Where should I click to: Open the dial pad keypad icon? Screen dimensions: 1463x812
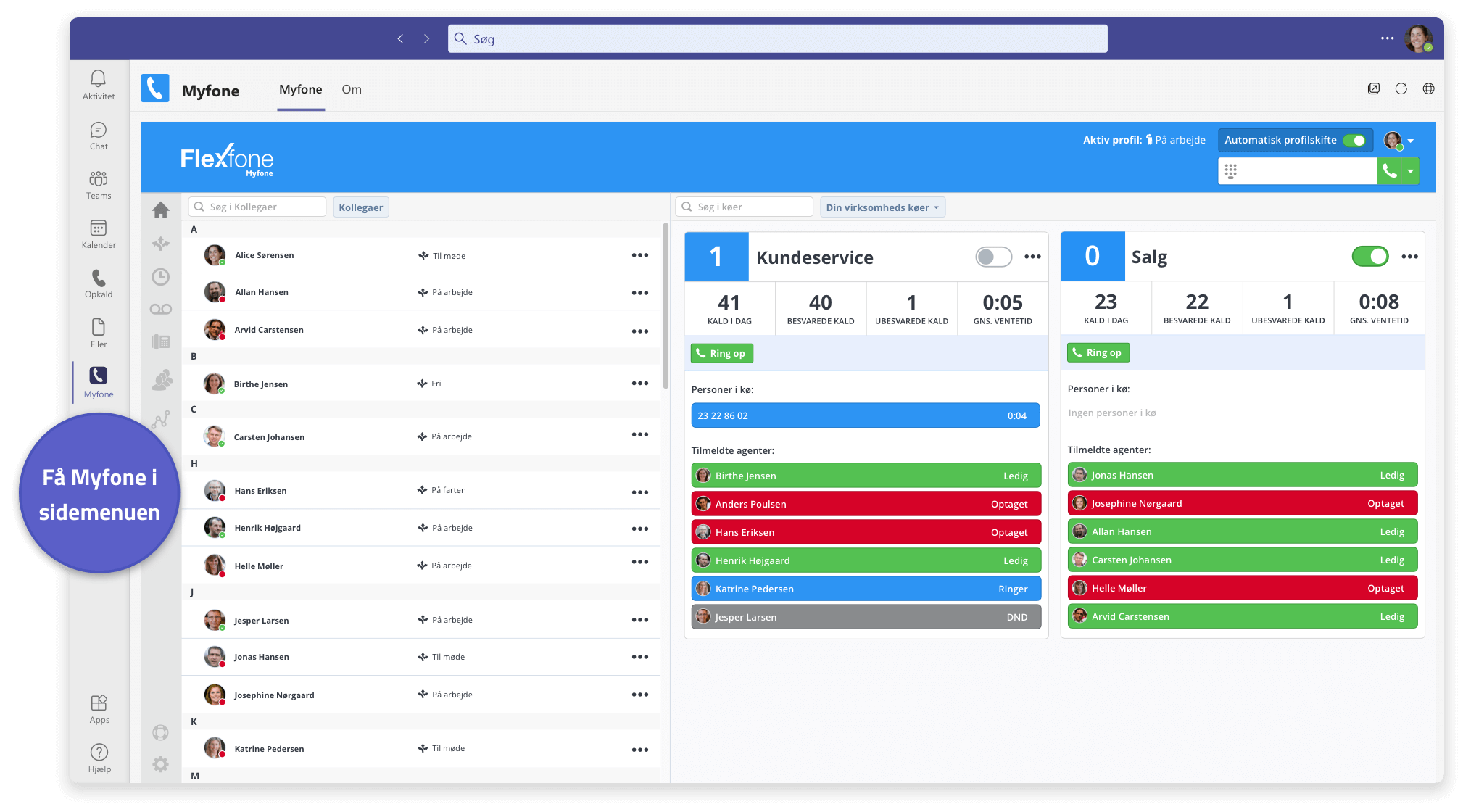tap(1230, 171)
